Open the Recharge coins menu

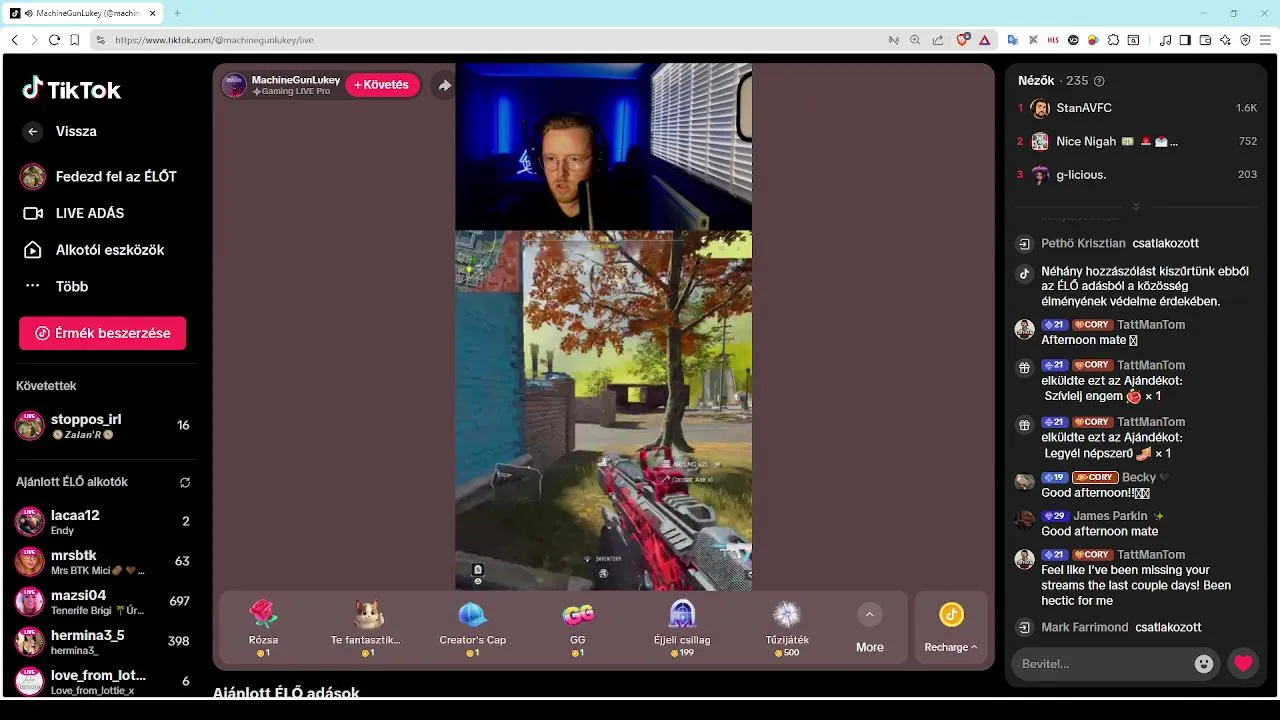point(951,628)
